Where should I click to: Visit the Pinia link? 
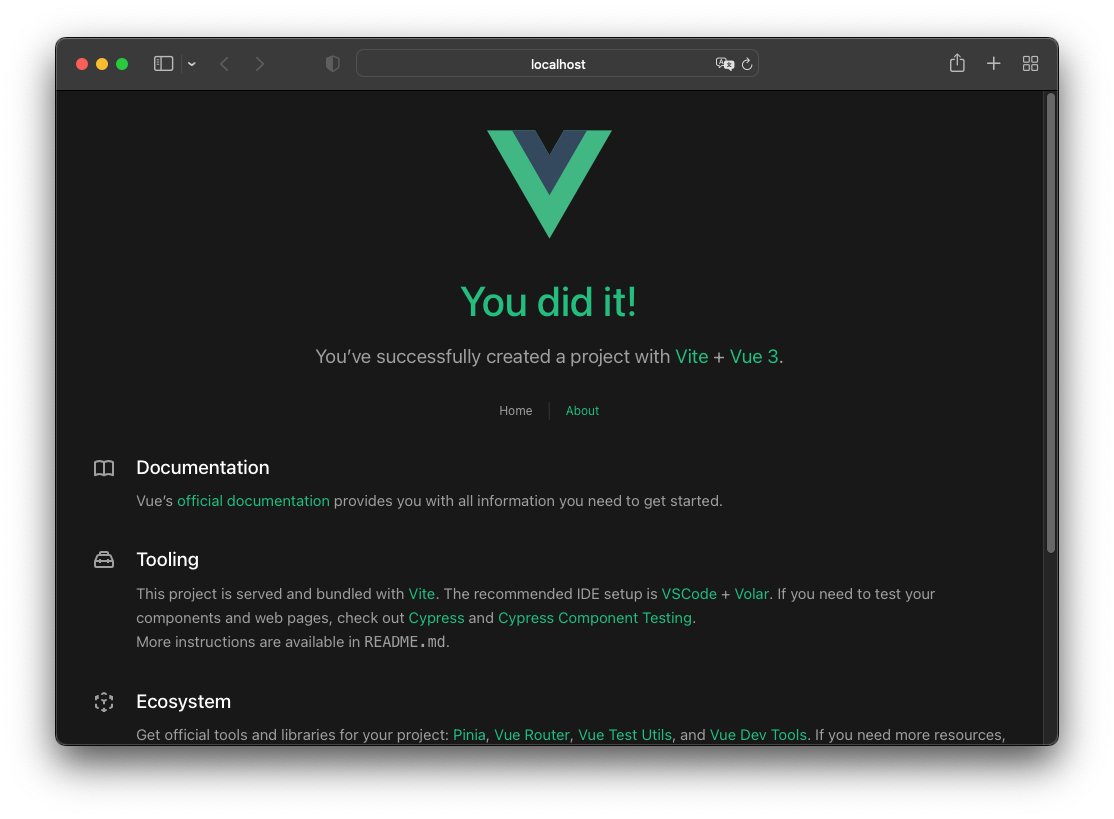coord(469,735)
